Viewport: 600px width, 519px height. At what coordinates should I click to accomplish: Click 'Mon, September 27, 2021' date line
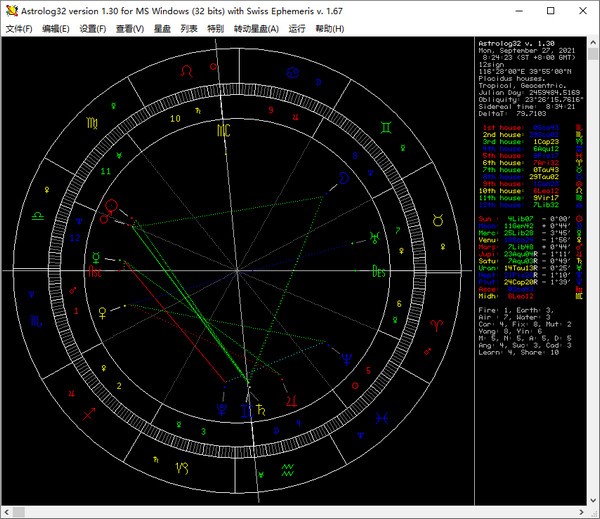(527, 51)
